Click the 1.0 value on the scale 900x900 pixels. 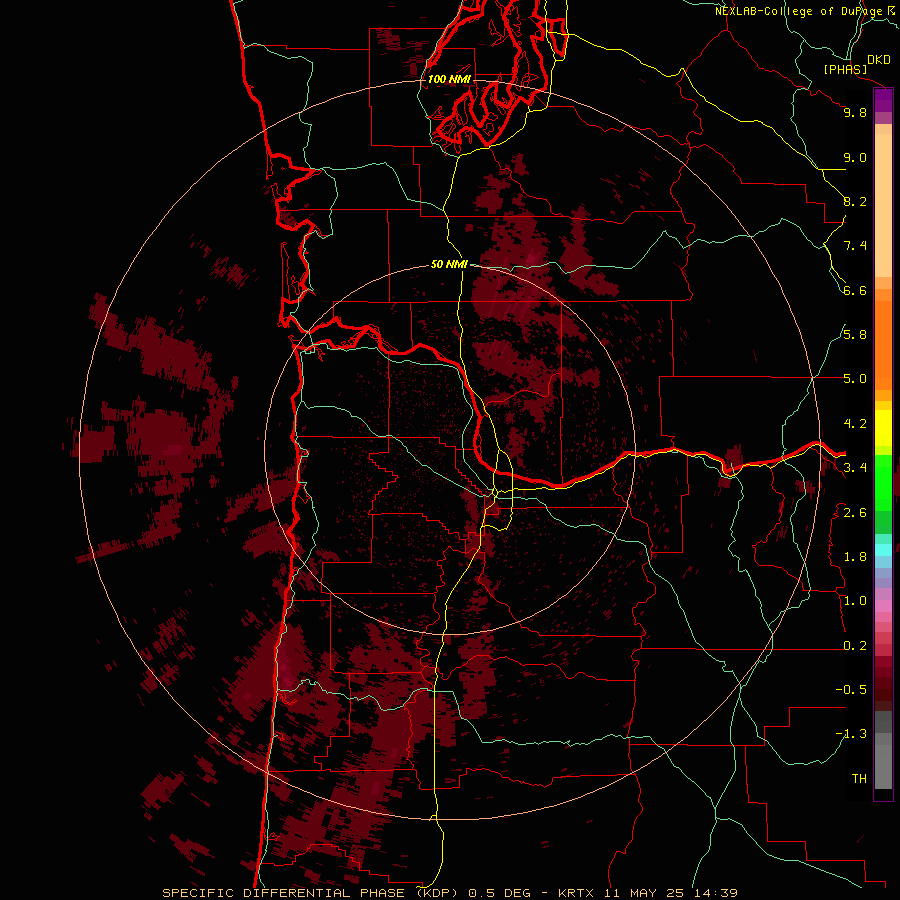pos(855,601)
